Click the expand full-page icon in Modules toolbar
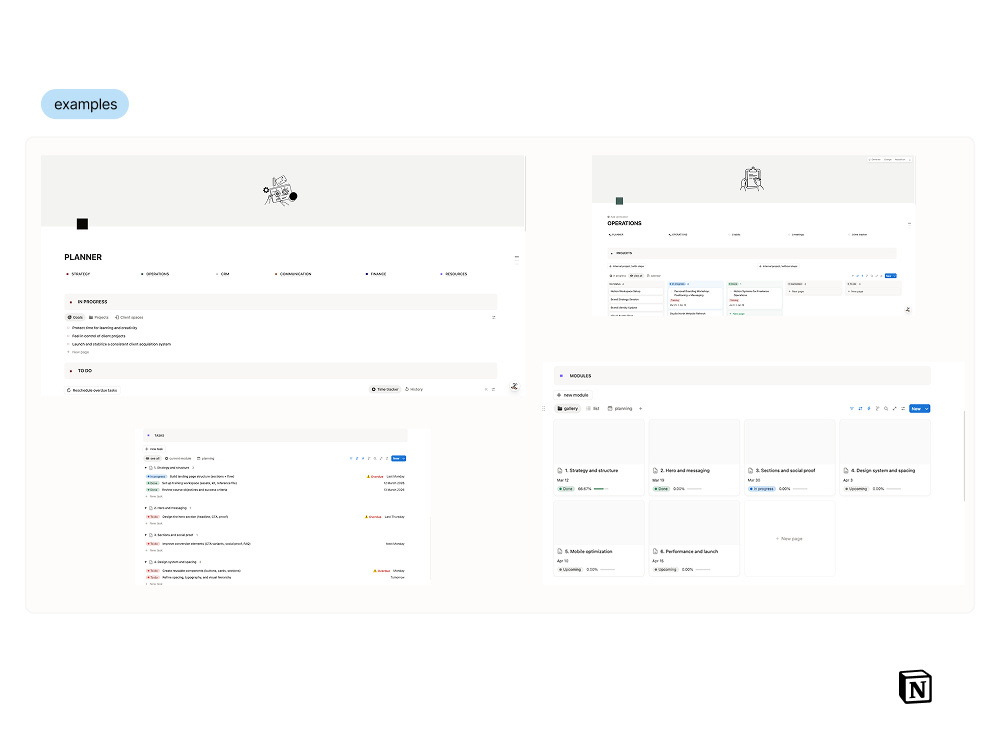The image size is (1000, 750). (x=894, y=409)
